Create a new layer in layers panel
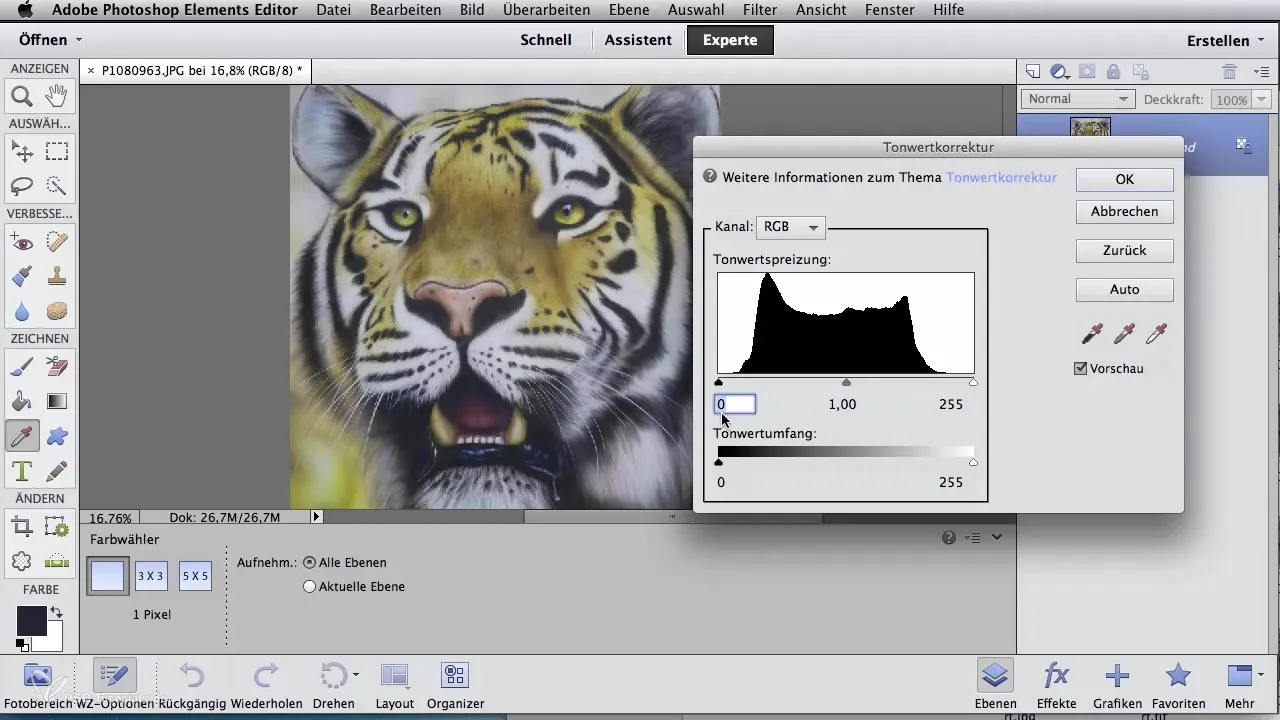This screenshot has width=1280, height=720. pos(1034,71)
